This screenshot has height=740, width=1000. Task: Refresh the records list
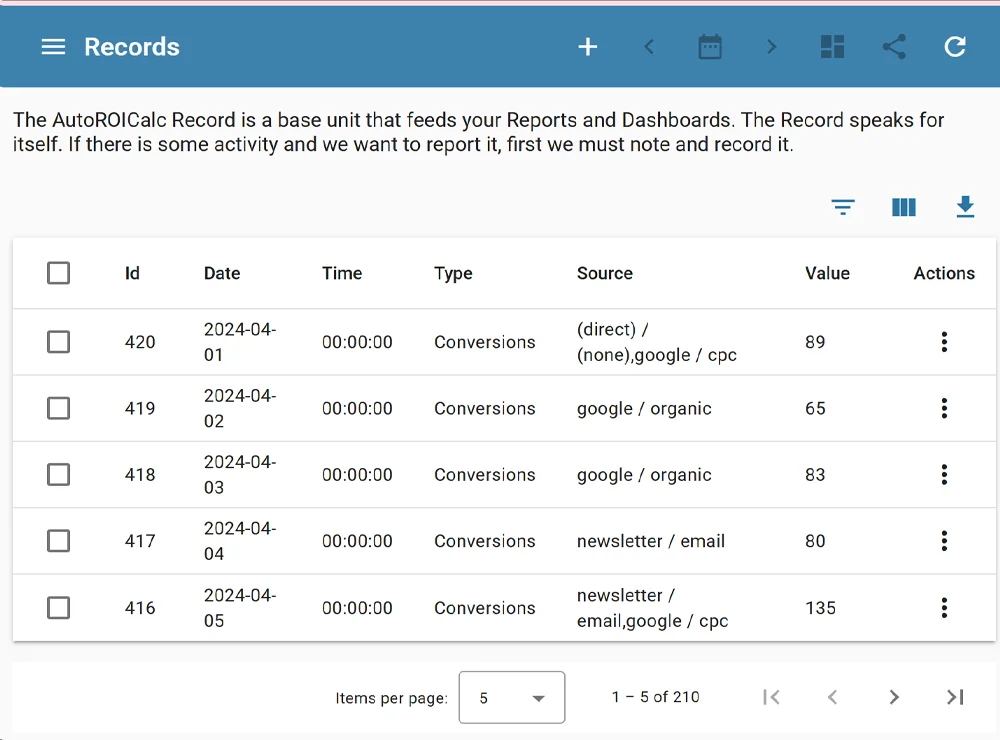coord(954,46)
